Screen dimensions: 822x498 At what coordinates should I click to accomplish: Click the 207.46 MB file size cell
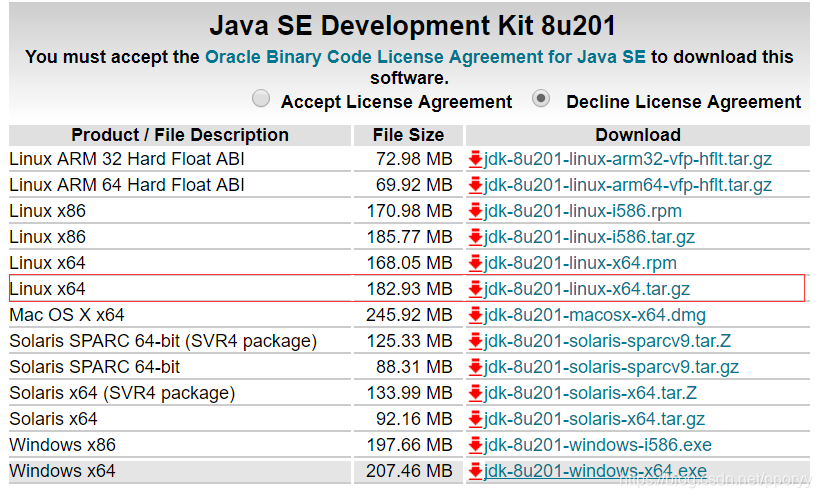click(x=409, y=471)
